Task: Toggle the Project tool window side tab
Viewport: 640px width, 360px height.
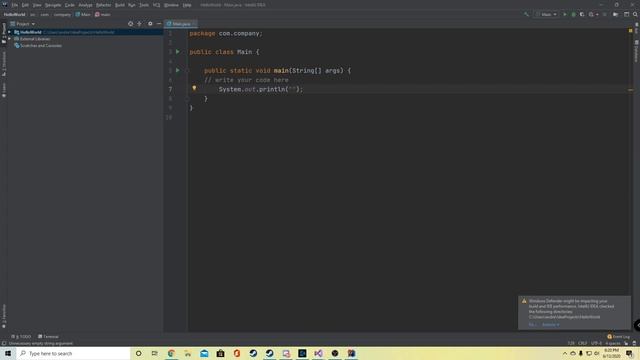Action: [x=4, y=33]
